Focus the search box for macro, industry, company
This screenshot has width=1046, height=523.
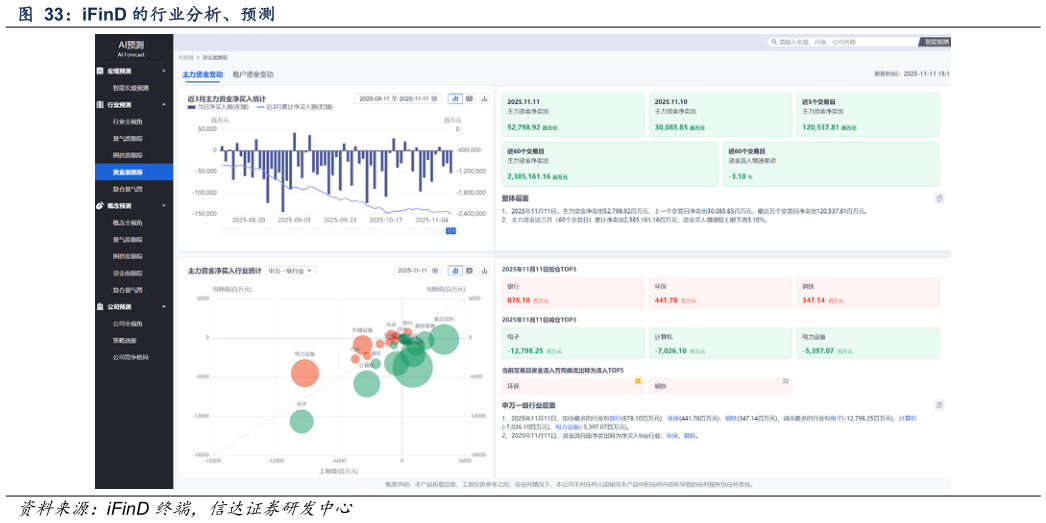click(x=842, y=42)
